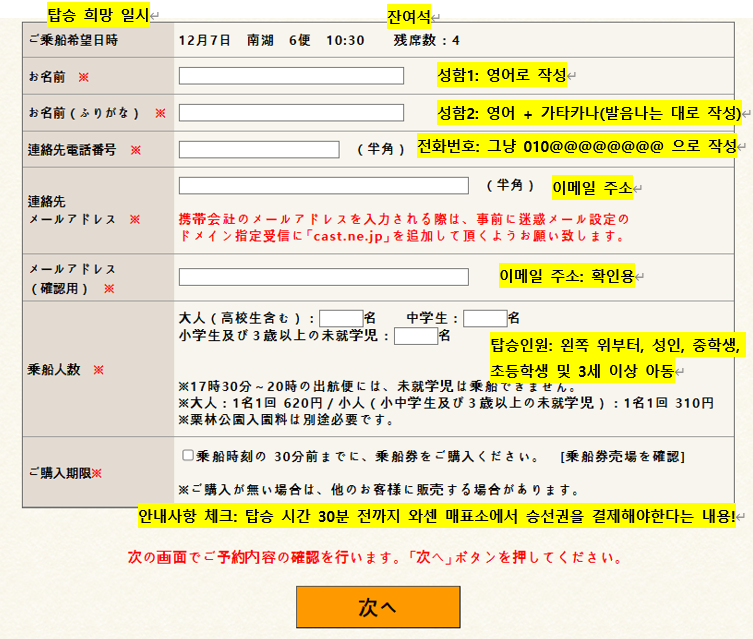This screenshot has width=753, height=639.
Task: Click the red 次の画面でご予約内容の確認 instruction
Action: pos(375,557)
